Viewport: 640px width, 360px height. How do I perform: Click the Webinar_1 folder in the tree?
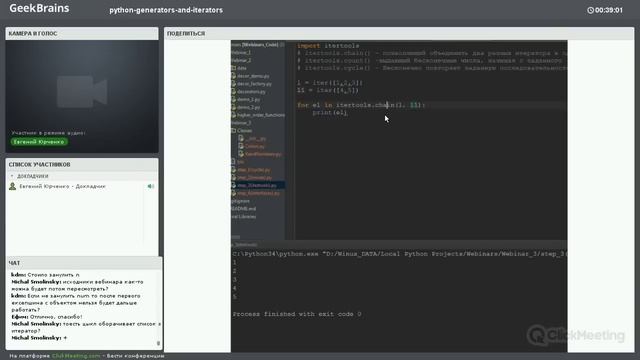(x=241, y=53)
